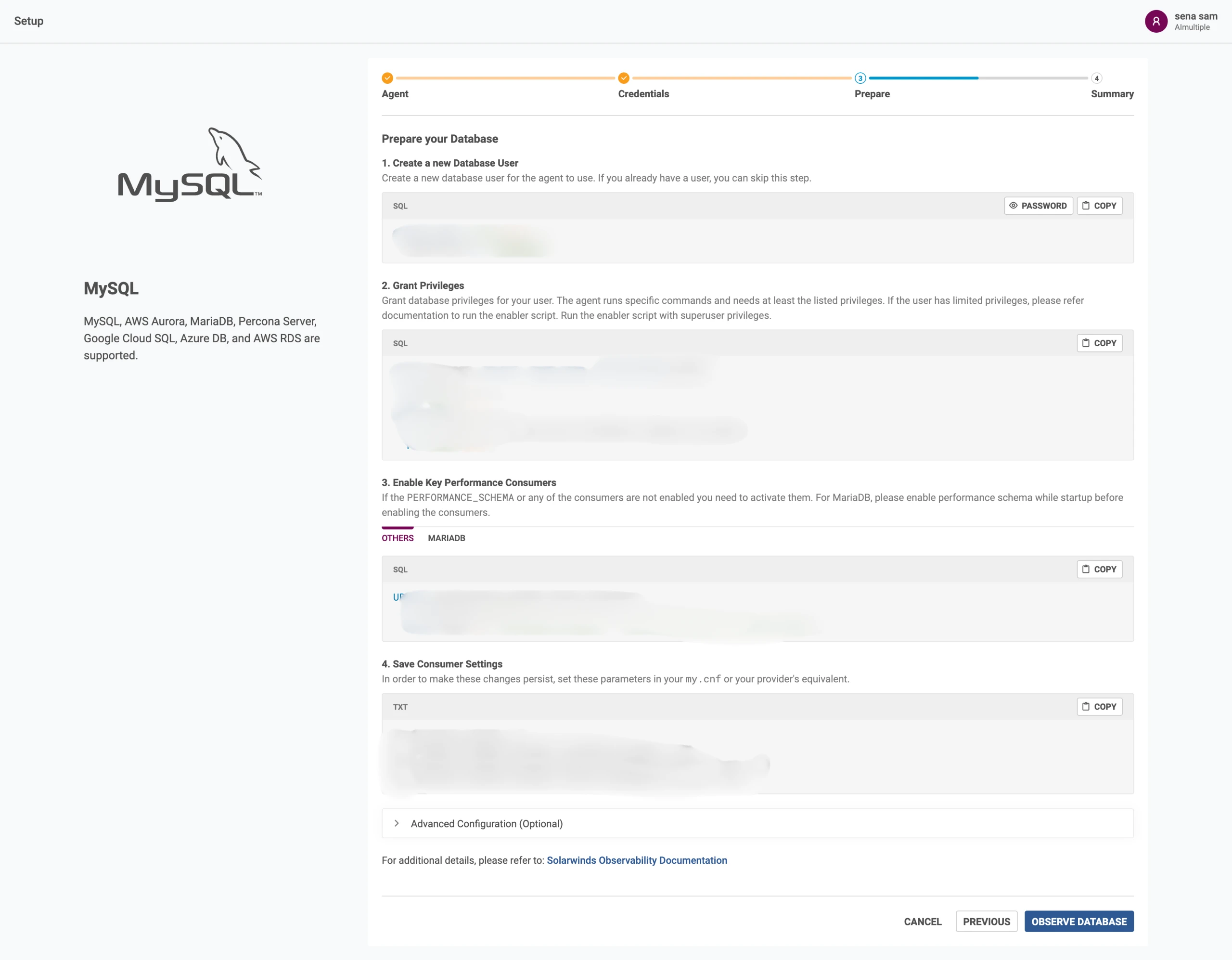The image size is (1232, 960).
Task: Click the Credentials step label
Action: (643, 94)
